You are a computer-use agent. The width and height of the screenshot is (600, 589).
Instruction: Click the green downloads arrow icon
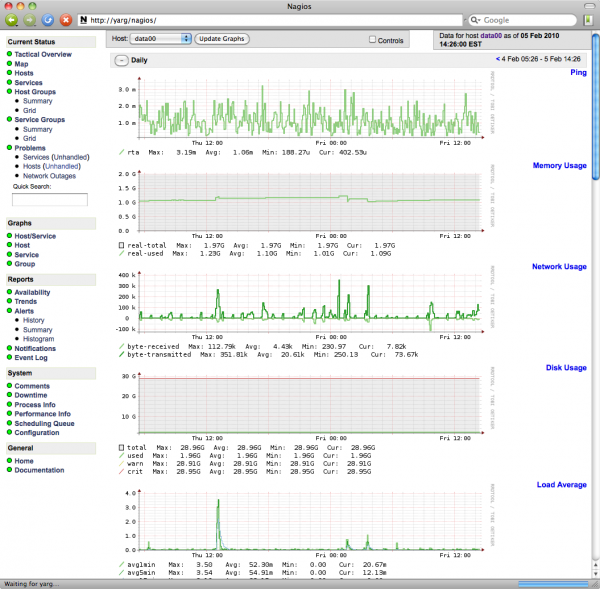point(588,19)
